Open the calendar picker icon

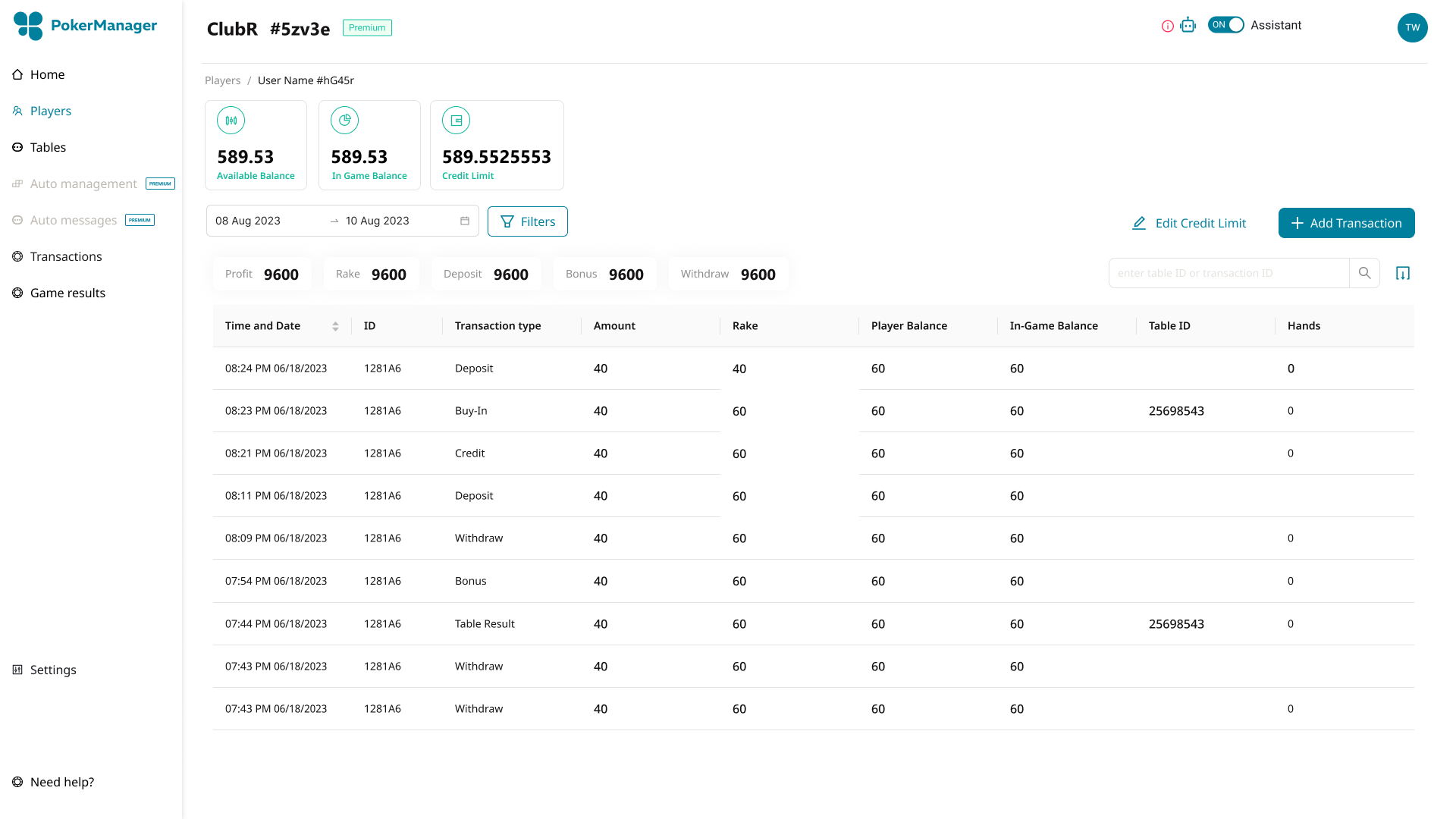[465, 221]
